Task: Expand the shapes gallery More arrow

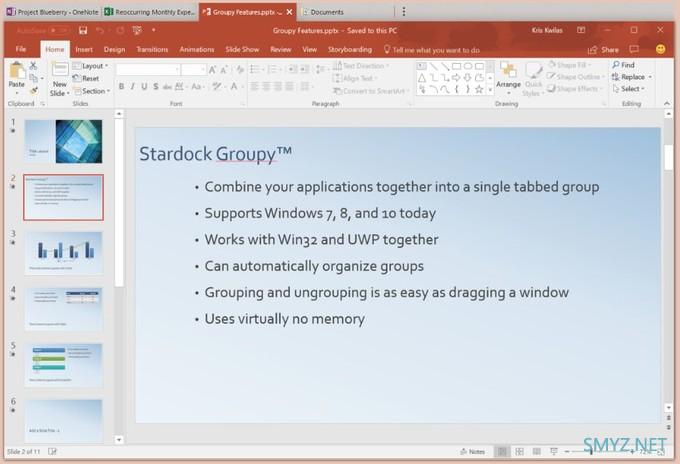Action: pos(490,90)
